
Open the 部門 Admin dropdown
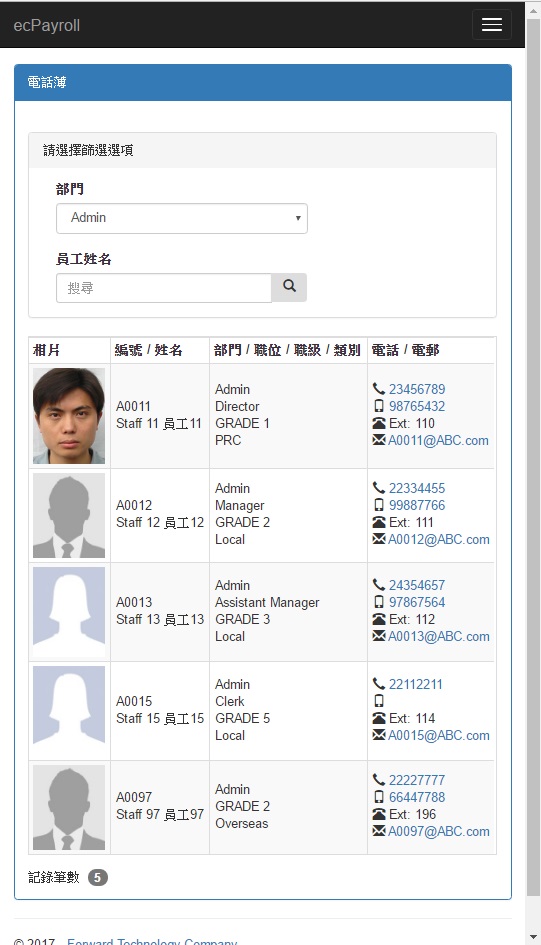(182, 218)
